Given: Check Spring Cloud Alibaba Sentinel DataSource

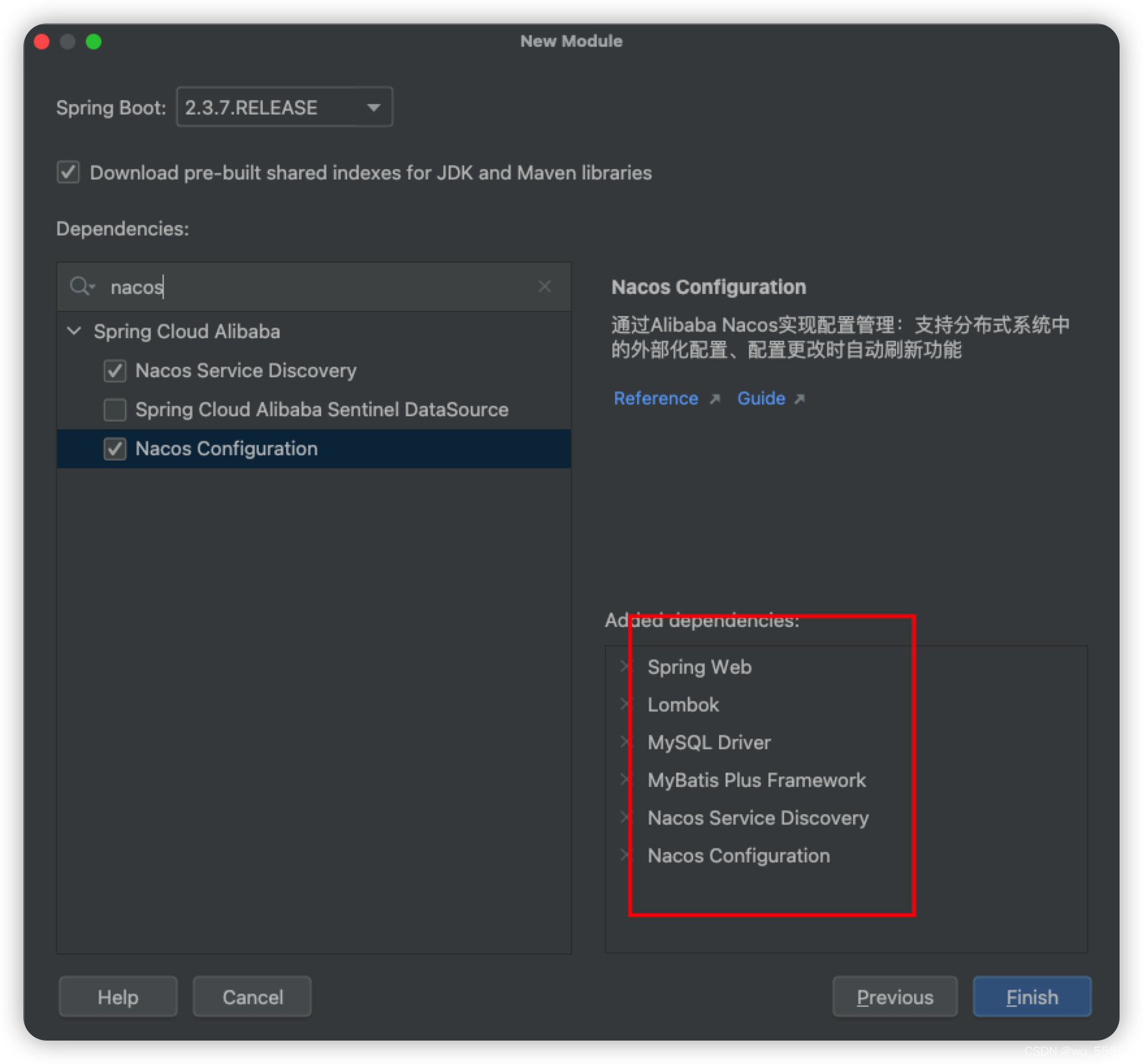Looking at the screenshot, I should (x=115, y=410).
